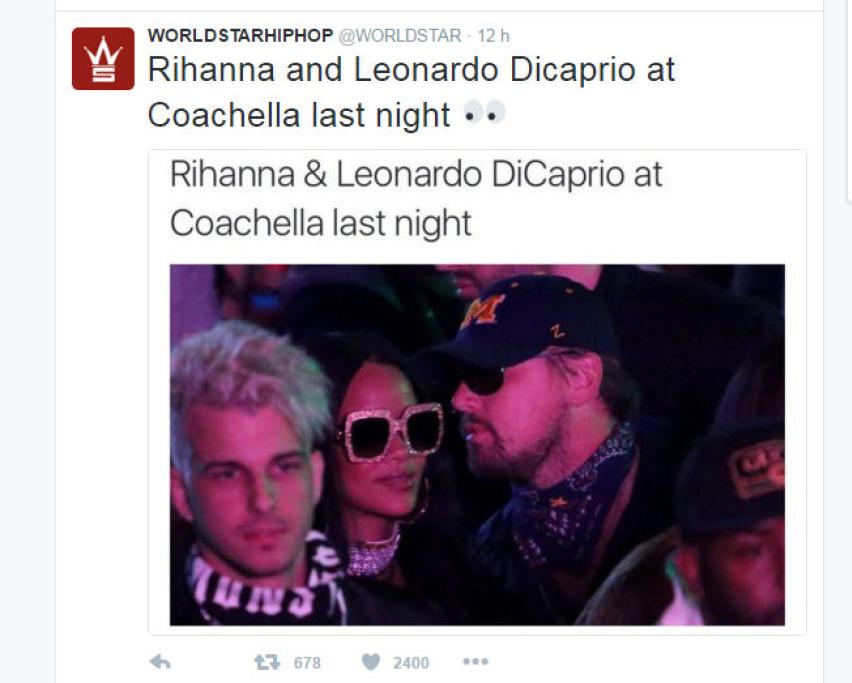
Task: Click the 2400 likes count
Action: pyautogui.click(x=411, y=663)
